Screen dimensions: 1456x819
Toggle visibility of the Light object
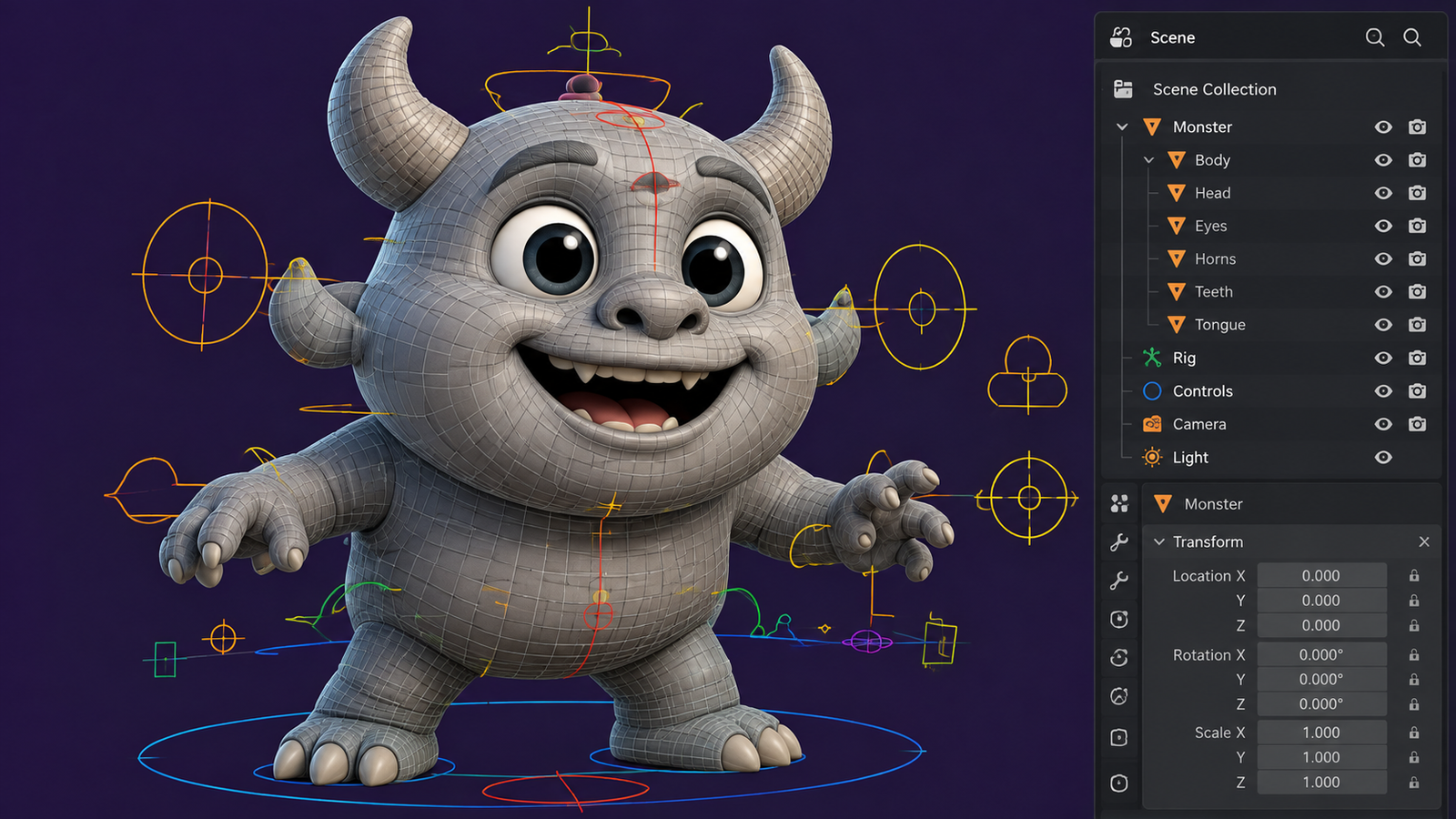coord(1383,458)
